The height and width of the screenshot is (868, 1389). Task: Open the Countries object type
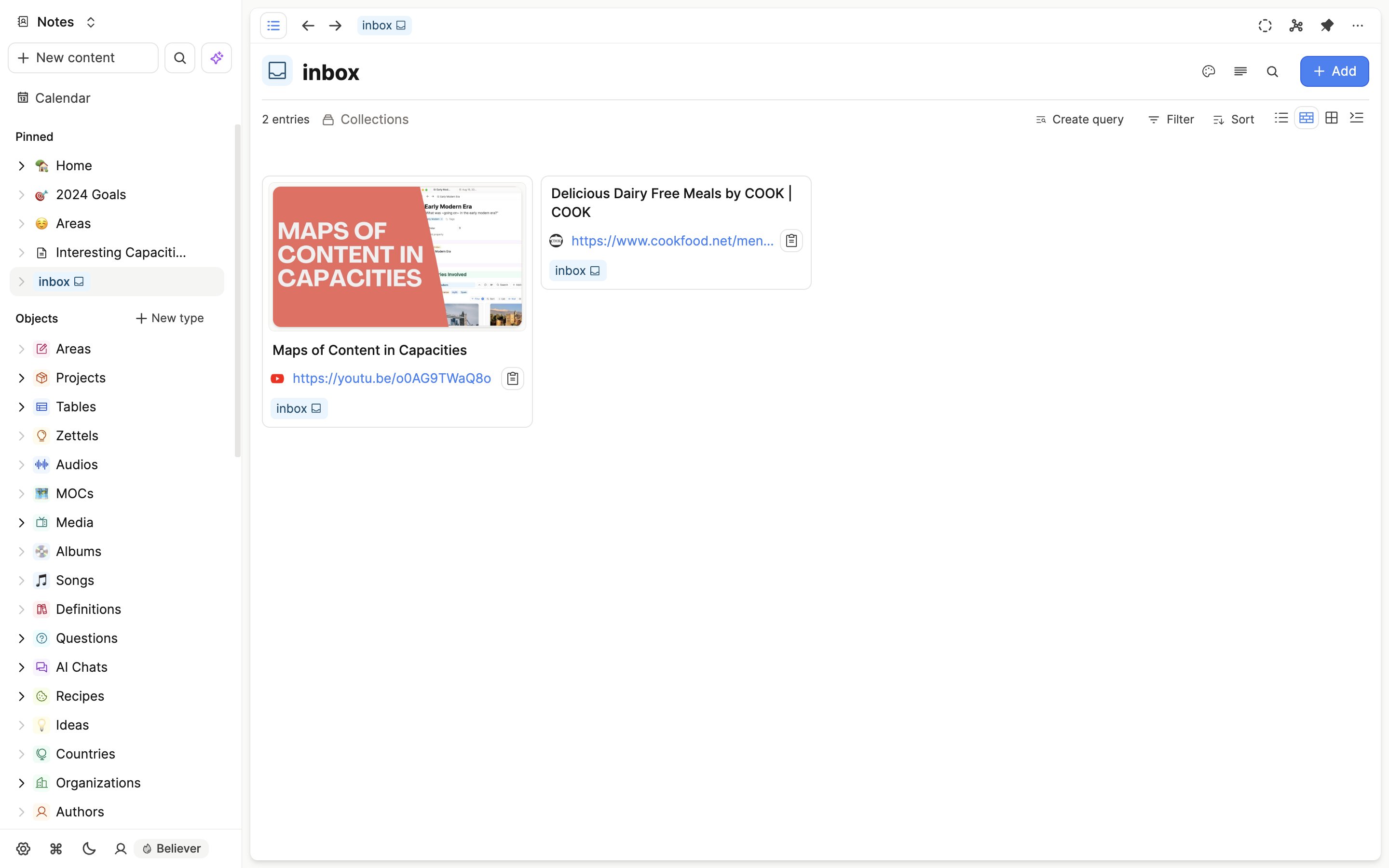85,754
